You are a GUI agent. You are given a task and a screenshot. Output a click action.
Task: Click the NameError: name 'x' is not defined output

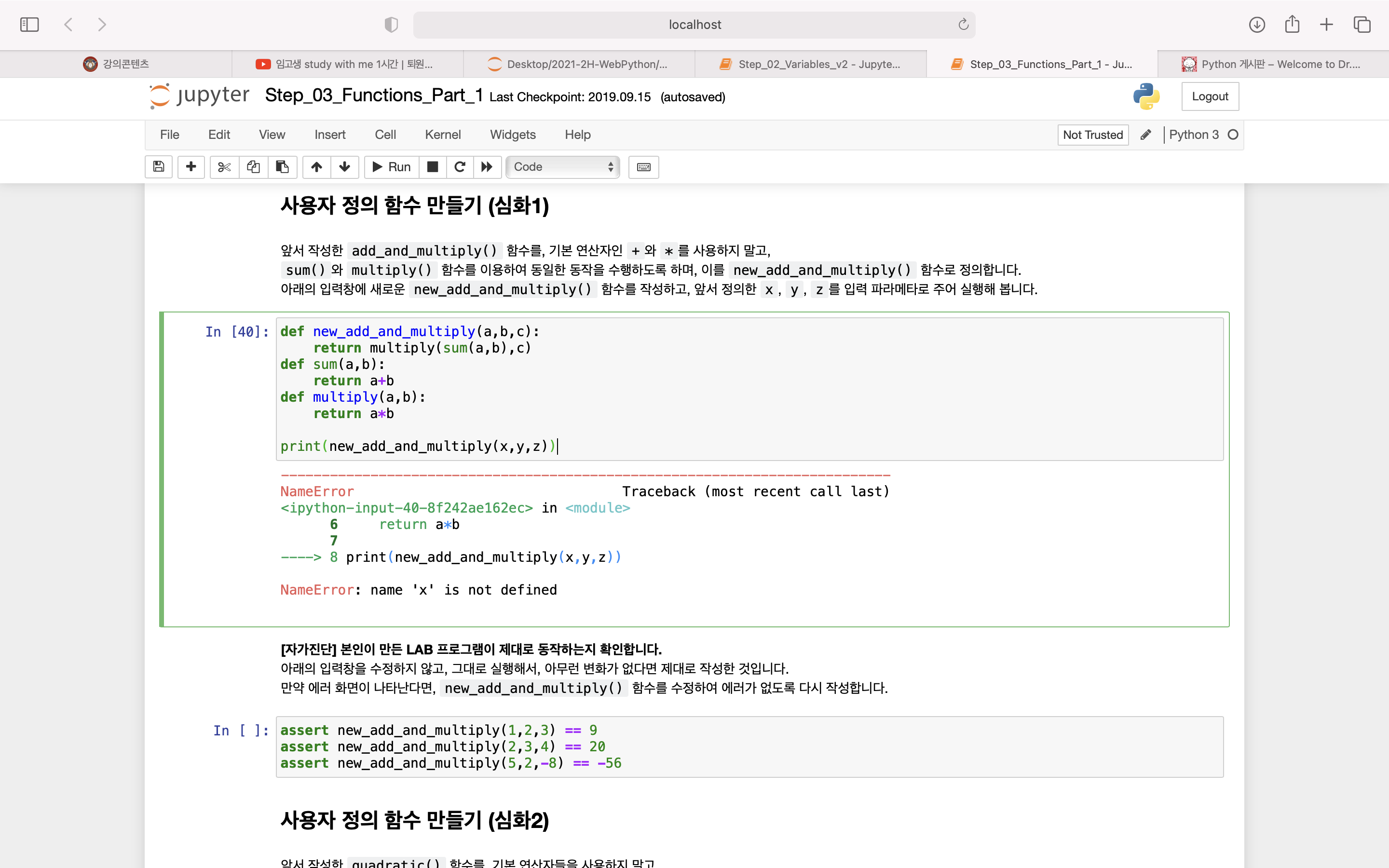point(419,590)
